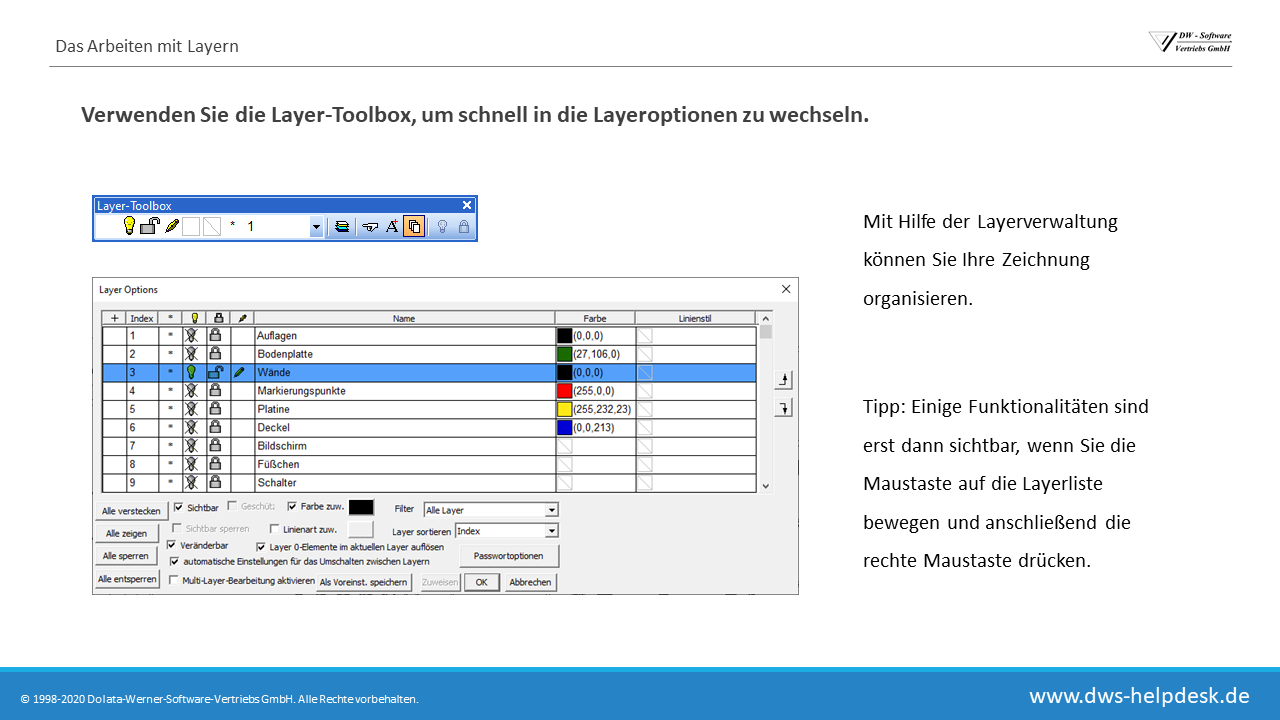Viewport: 1280px width, 720px height.
Task: Toggle the Sichtbar checkbox
Action: 179,508
